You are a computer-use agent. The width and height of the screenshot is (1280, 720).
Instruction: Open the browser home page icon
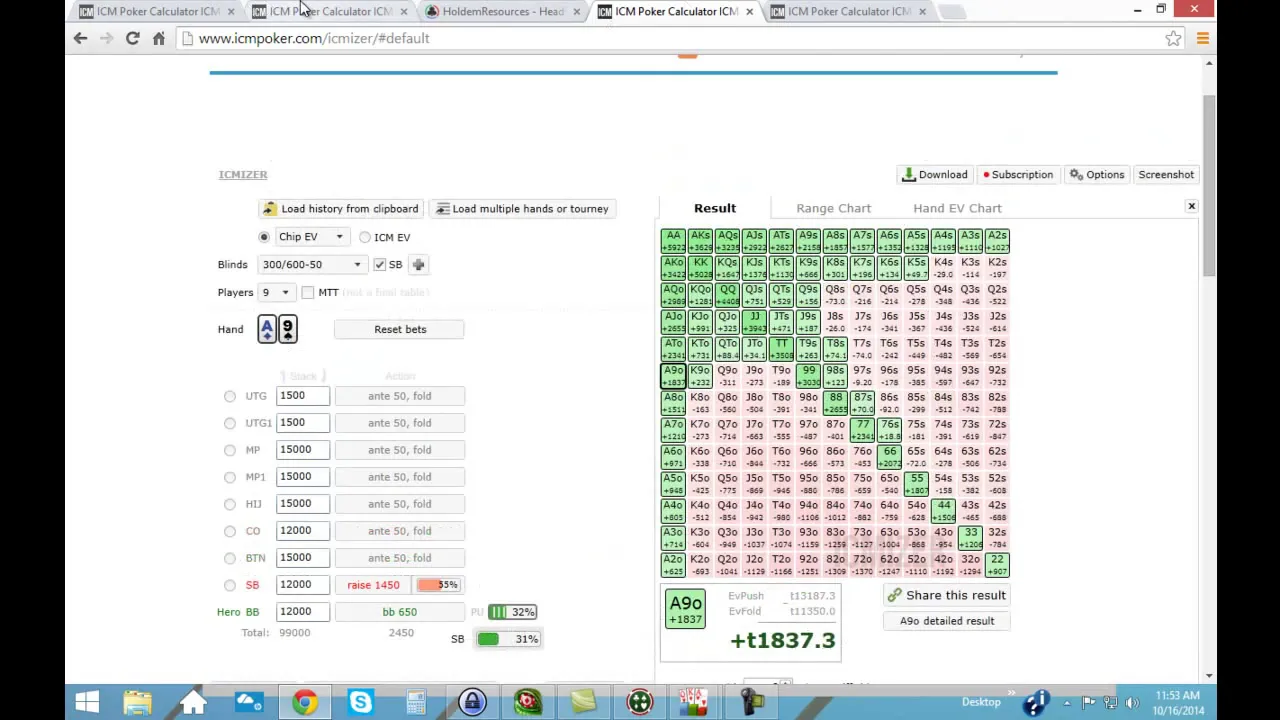click(158, 38)
